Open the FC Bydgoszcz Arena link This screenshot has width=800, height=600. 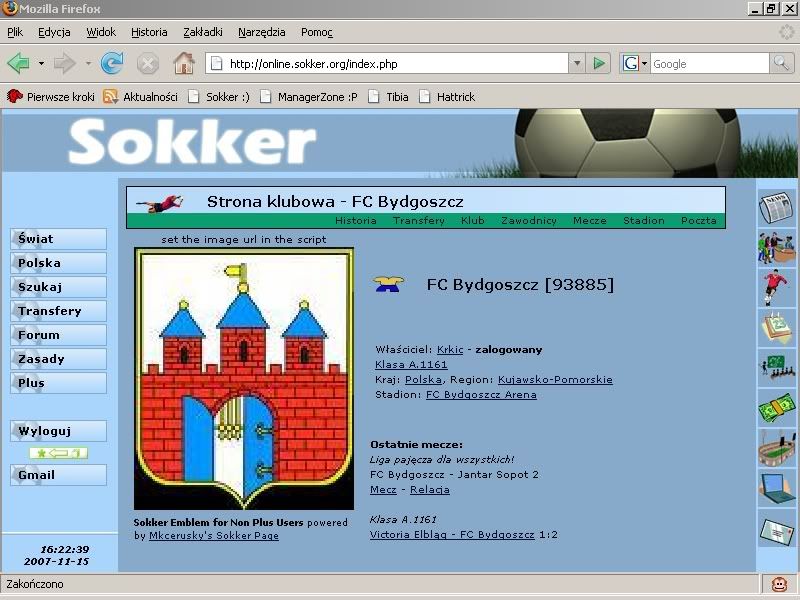(x=481, y=394)
